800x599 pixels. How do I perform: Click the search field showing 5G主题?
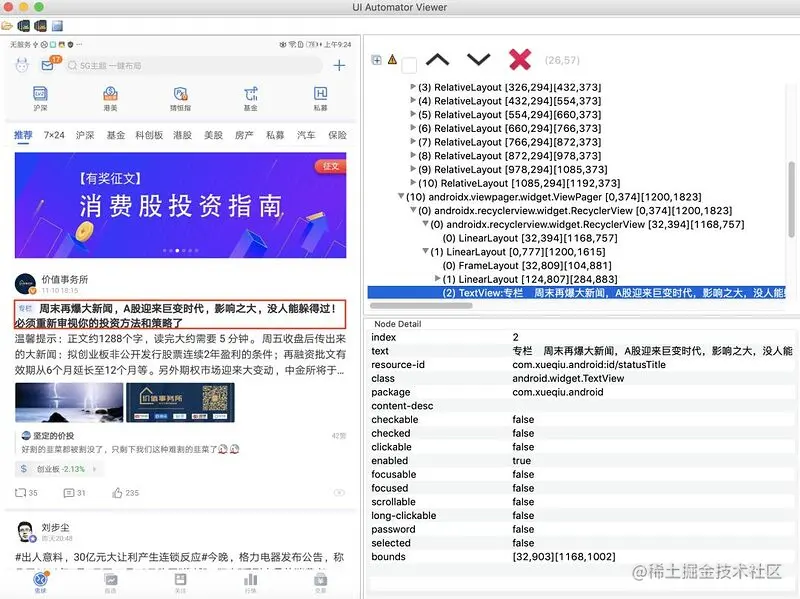click(194, 65)
